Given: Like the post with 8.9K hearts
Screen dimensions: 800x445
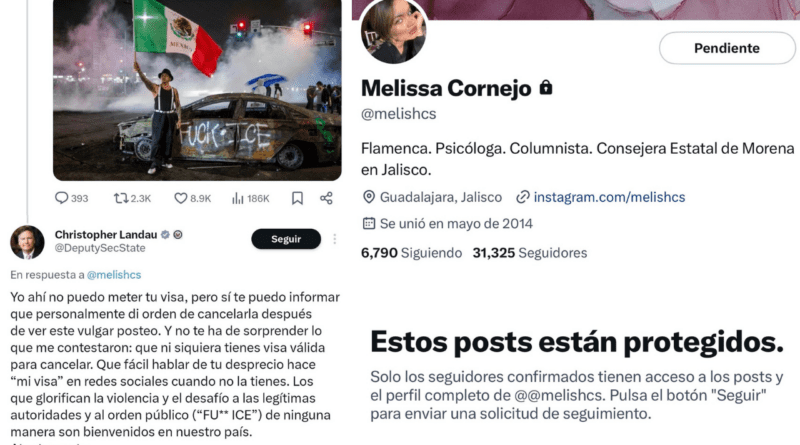Looking at the screenshot, I should coord(181,198).
